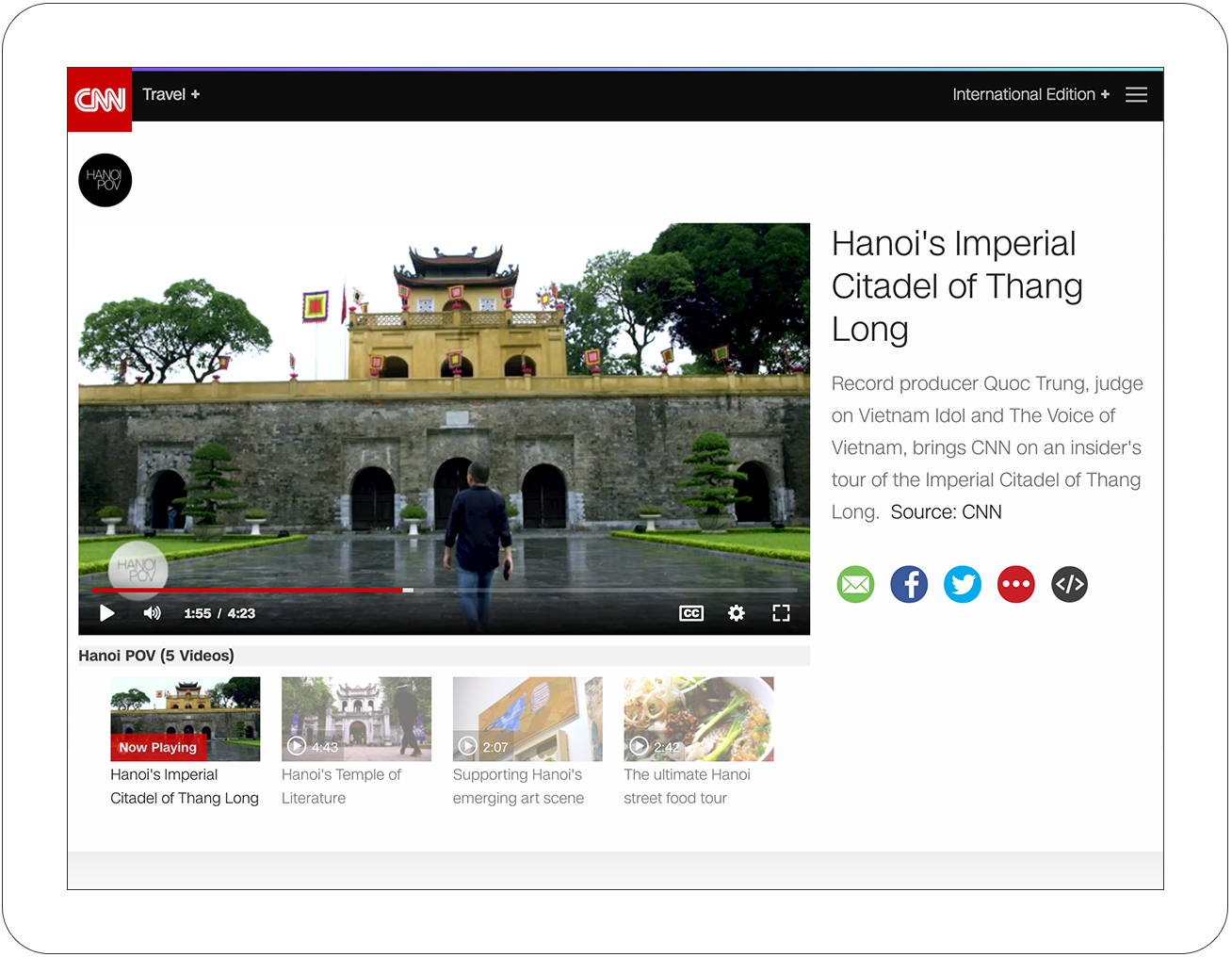Get the embed code
The height and width of the screenshot is (957, 1232).
tap(1070, 584)
